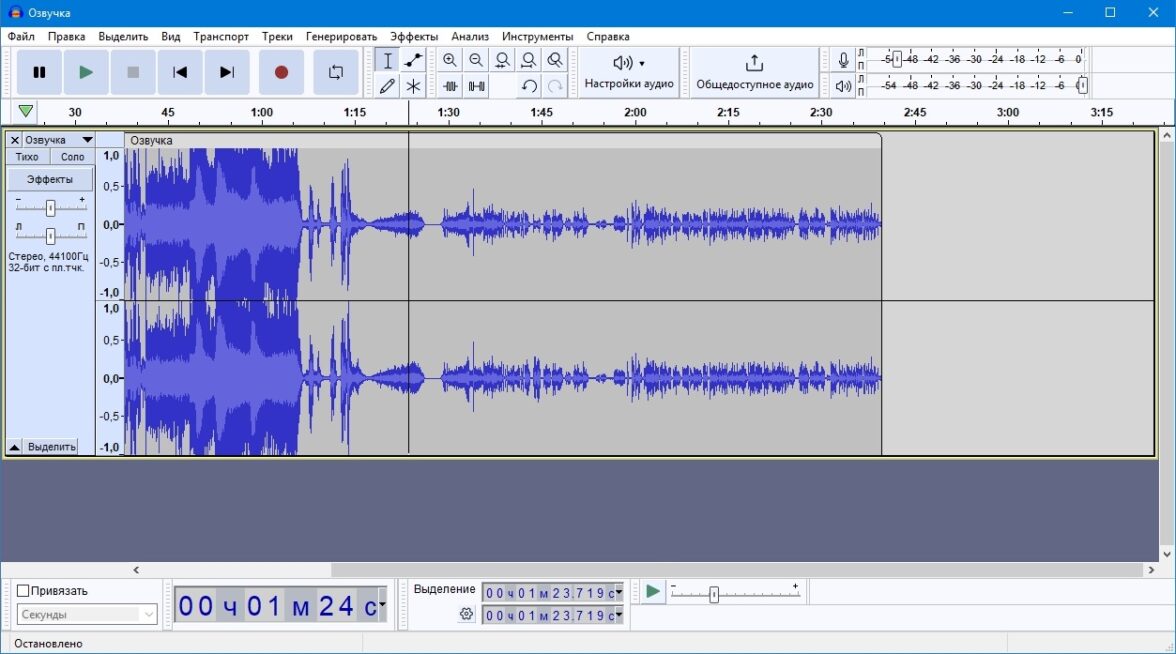The image size is (1176, 654).
Task: Solo the track with Соло
Action: tap(72, 157)
